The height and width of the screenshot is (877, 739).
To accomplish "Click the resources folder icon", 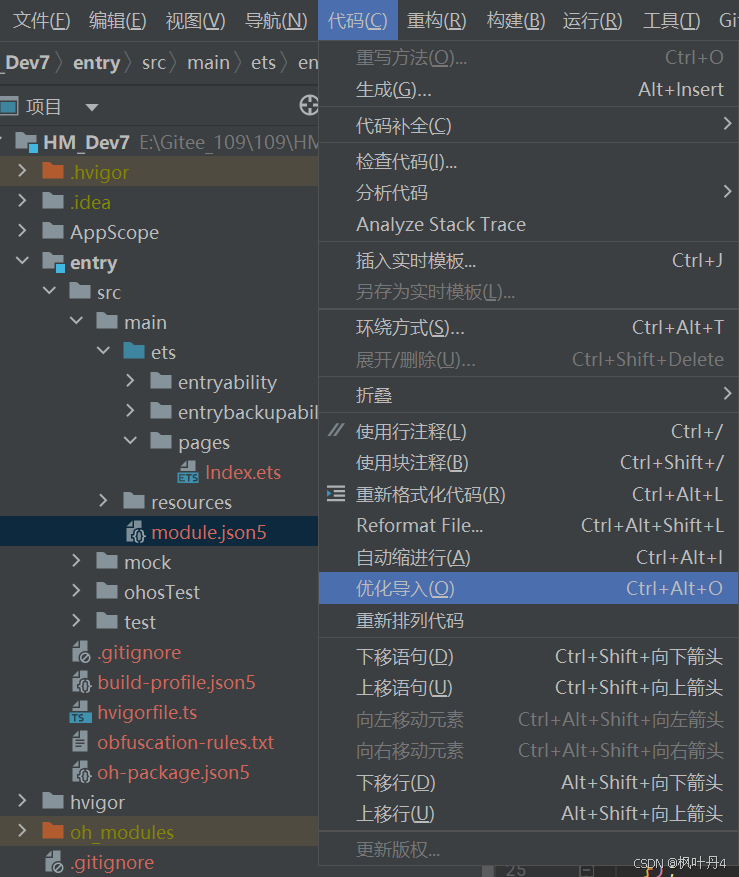I will [134, 501].
